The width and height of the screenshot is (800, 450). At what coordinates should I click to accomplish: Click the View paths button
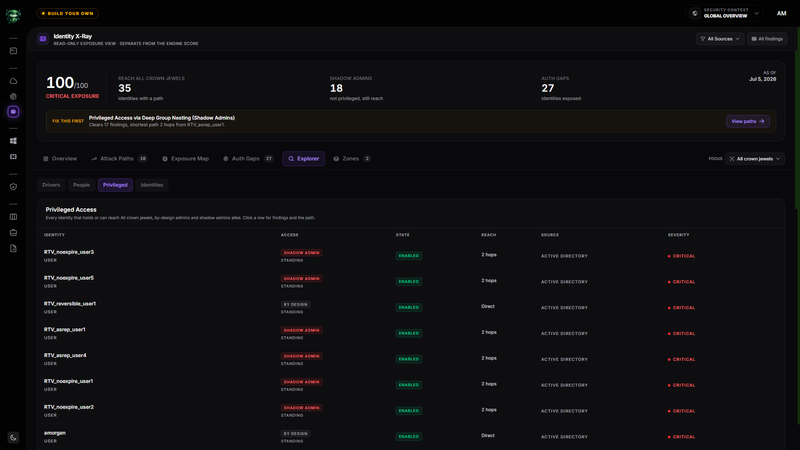pyautogui.click(x=748, y=121)
